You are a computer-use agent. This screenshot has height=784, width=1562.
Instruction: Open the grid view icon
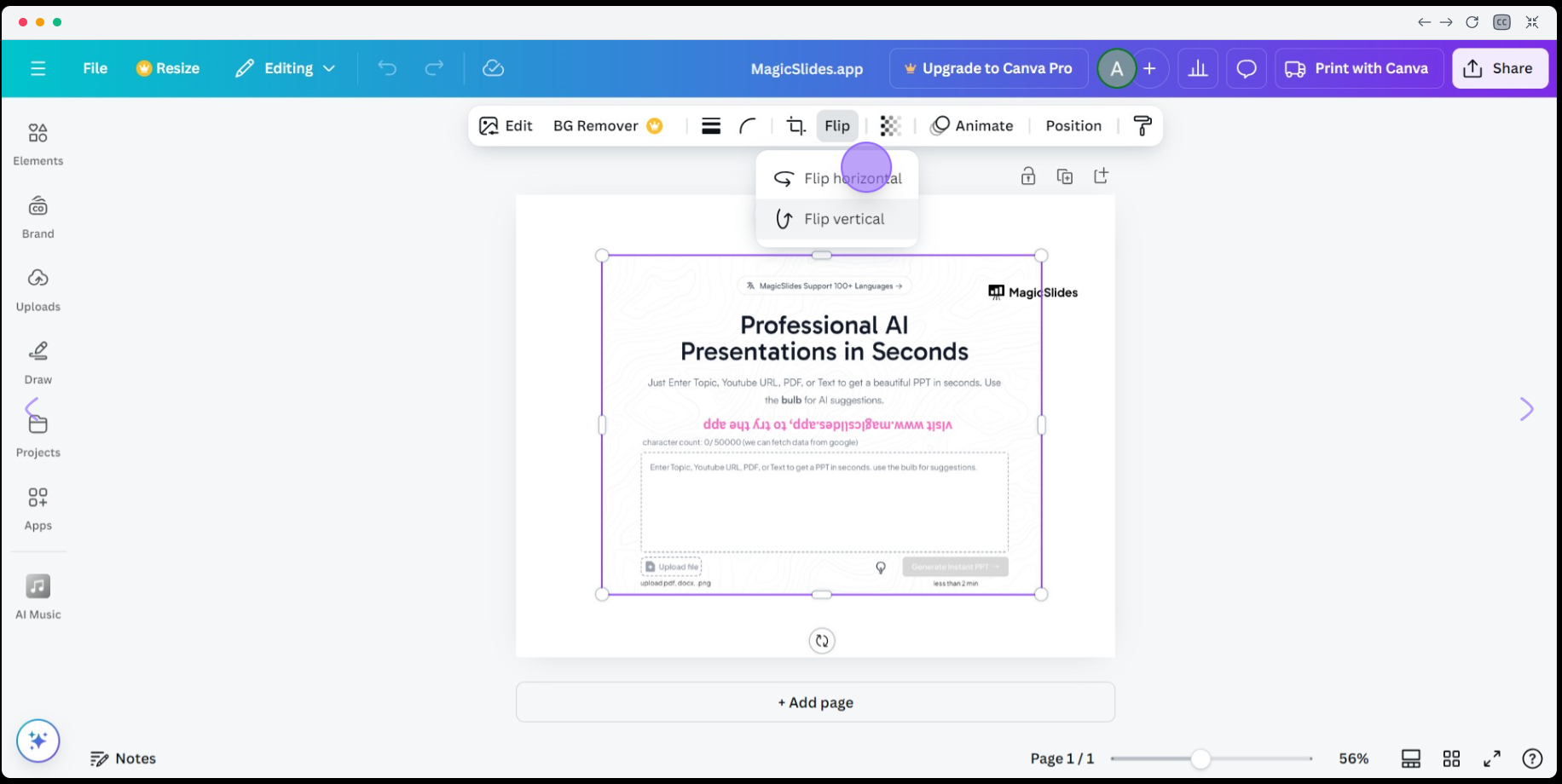click(1451, 758)
